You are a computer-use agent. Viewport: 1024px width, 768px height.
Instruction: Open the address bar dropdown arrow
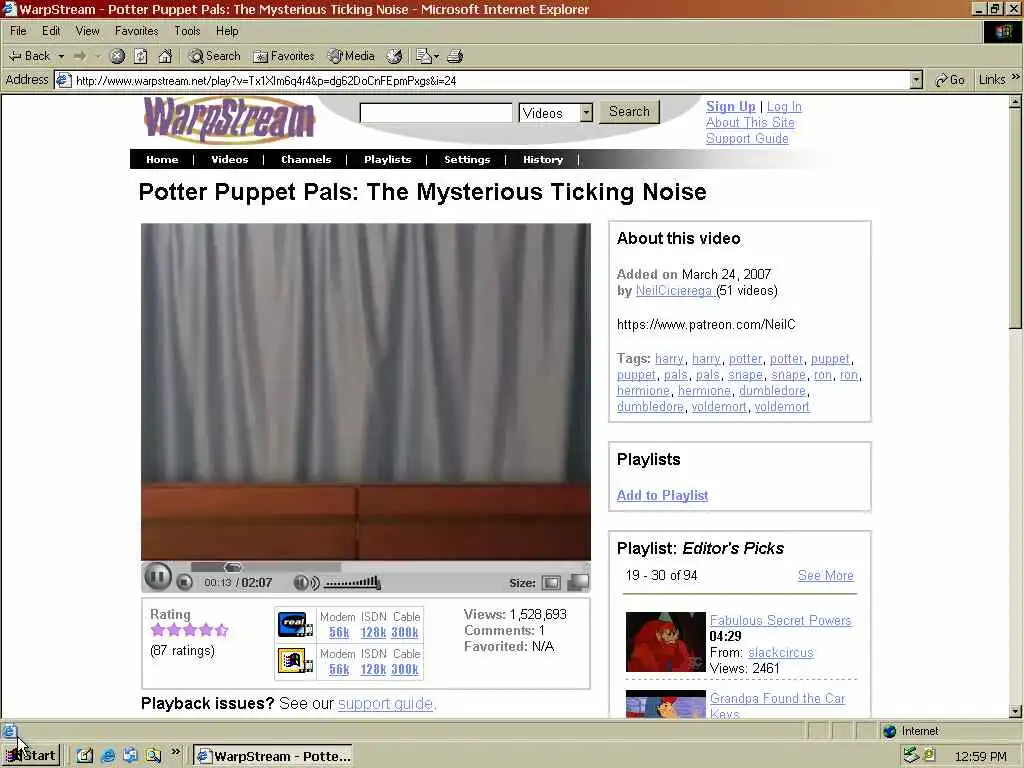[x=916, y=80]
